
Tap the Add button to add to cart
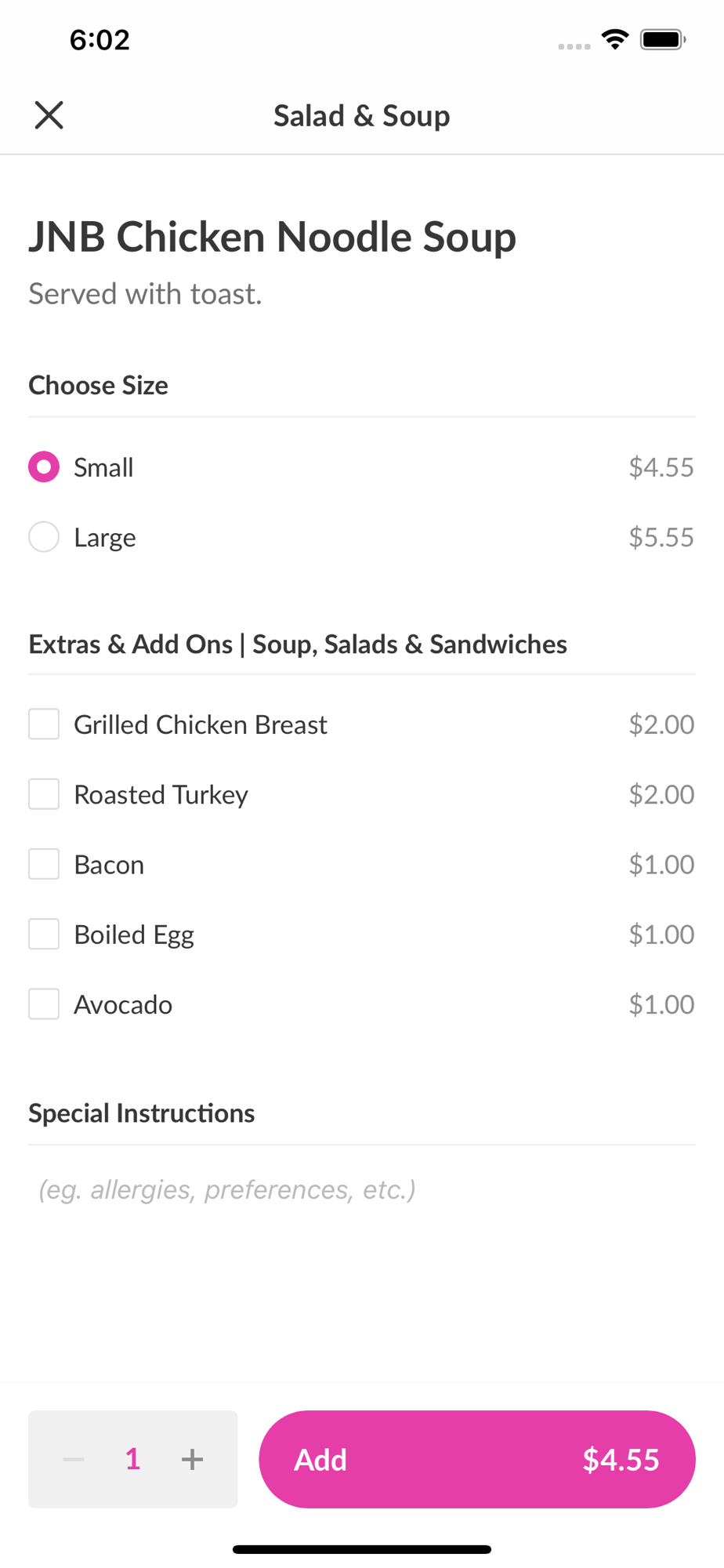(477, 1459)
